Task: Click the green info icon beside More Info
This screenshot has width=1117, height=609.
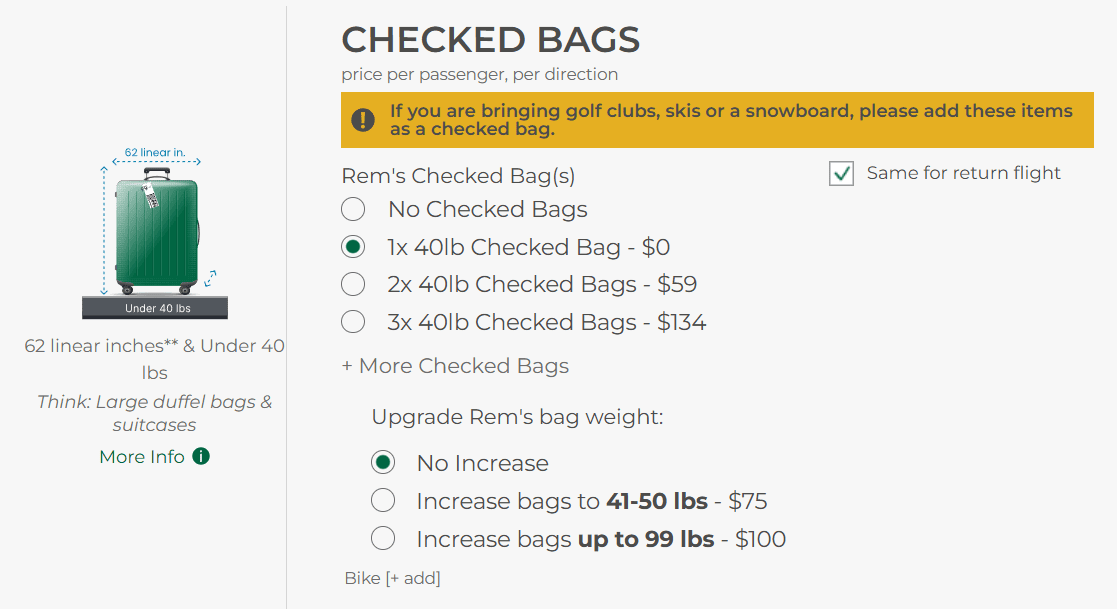Action: click(x=201, y=456)
